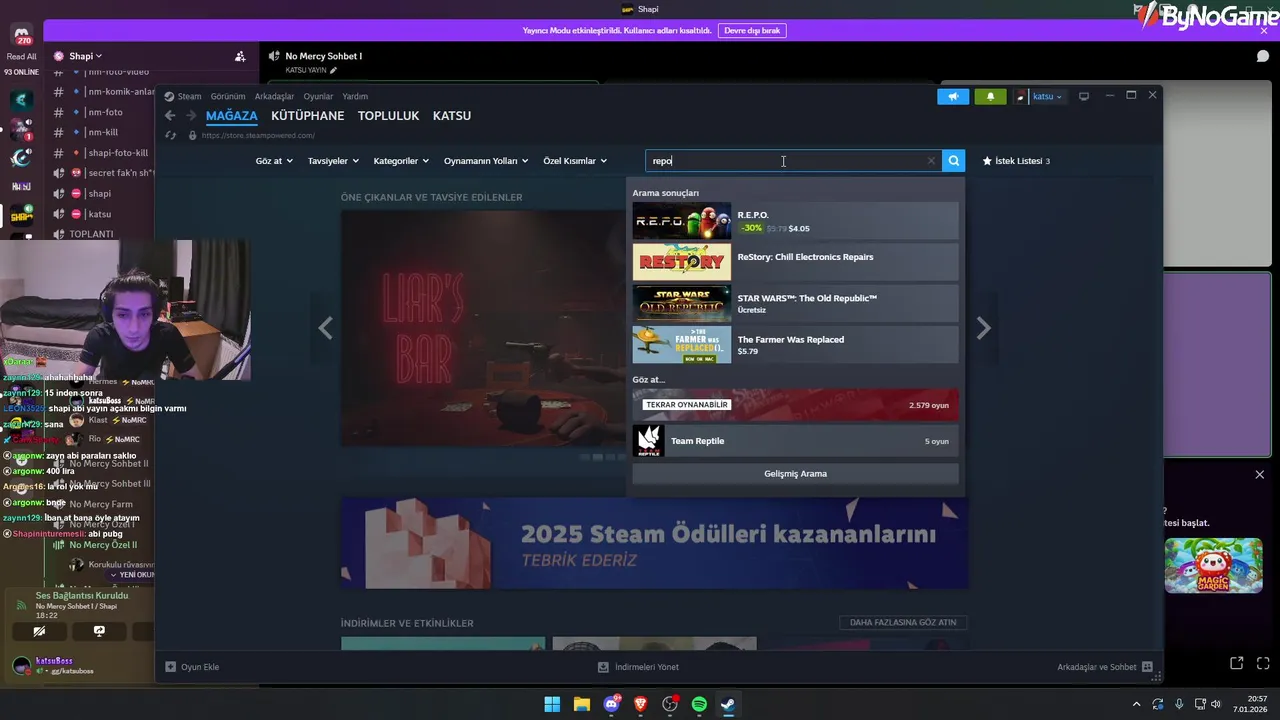The image size is (1280, 720).
Task: Click the fullscreen icon at Discord's bottom right
Action: (x=1262, y=663)
